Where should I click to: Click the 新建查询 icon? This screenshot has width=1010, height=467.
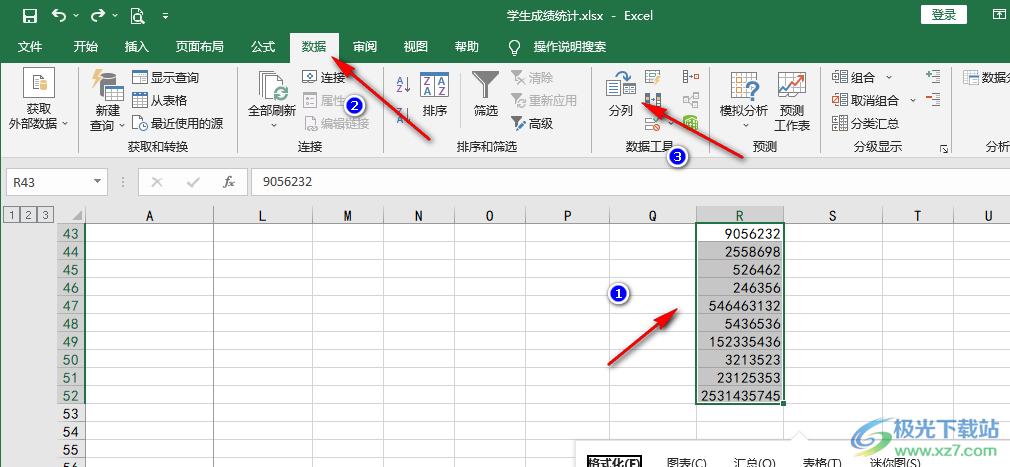tap(108, 84)
